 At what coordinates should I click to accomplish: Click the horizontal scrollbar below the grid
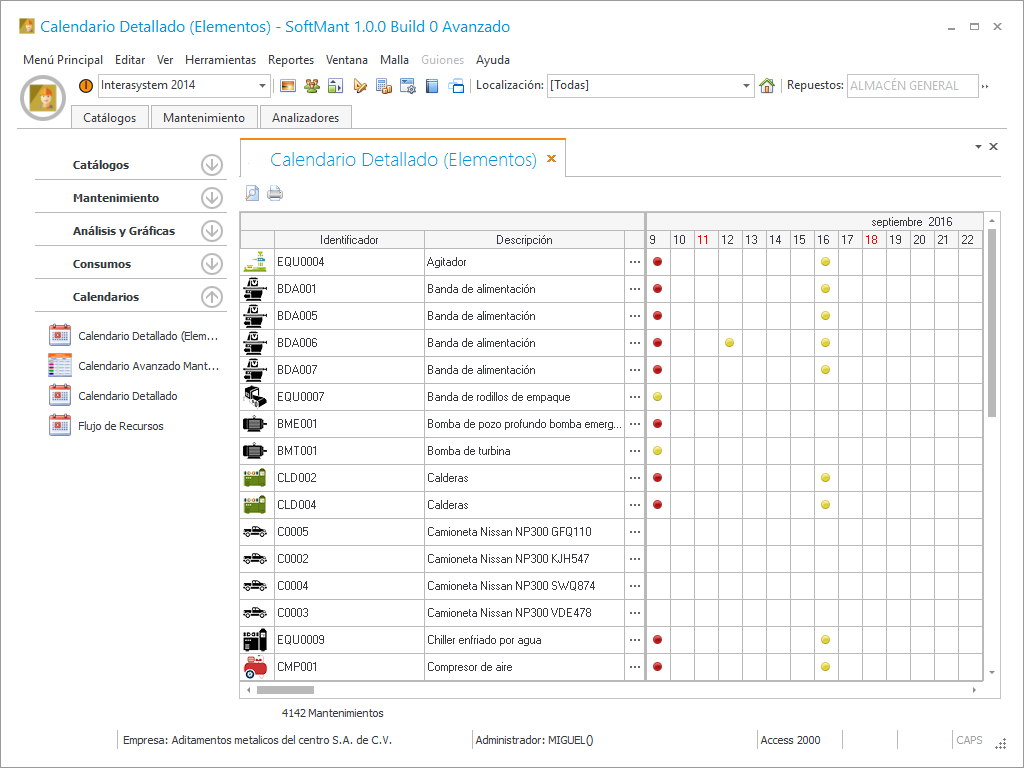tap(285, 690)
